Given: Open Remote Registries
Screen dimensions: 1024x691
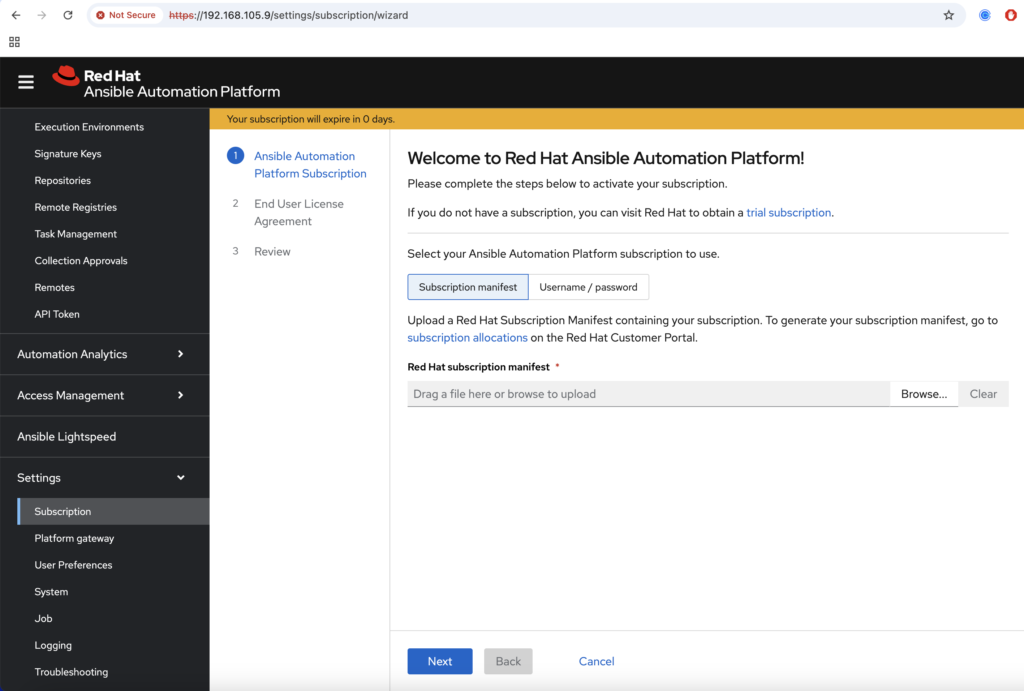Looking at the screenshot, I should [x=76, y=207].
